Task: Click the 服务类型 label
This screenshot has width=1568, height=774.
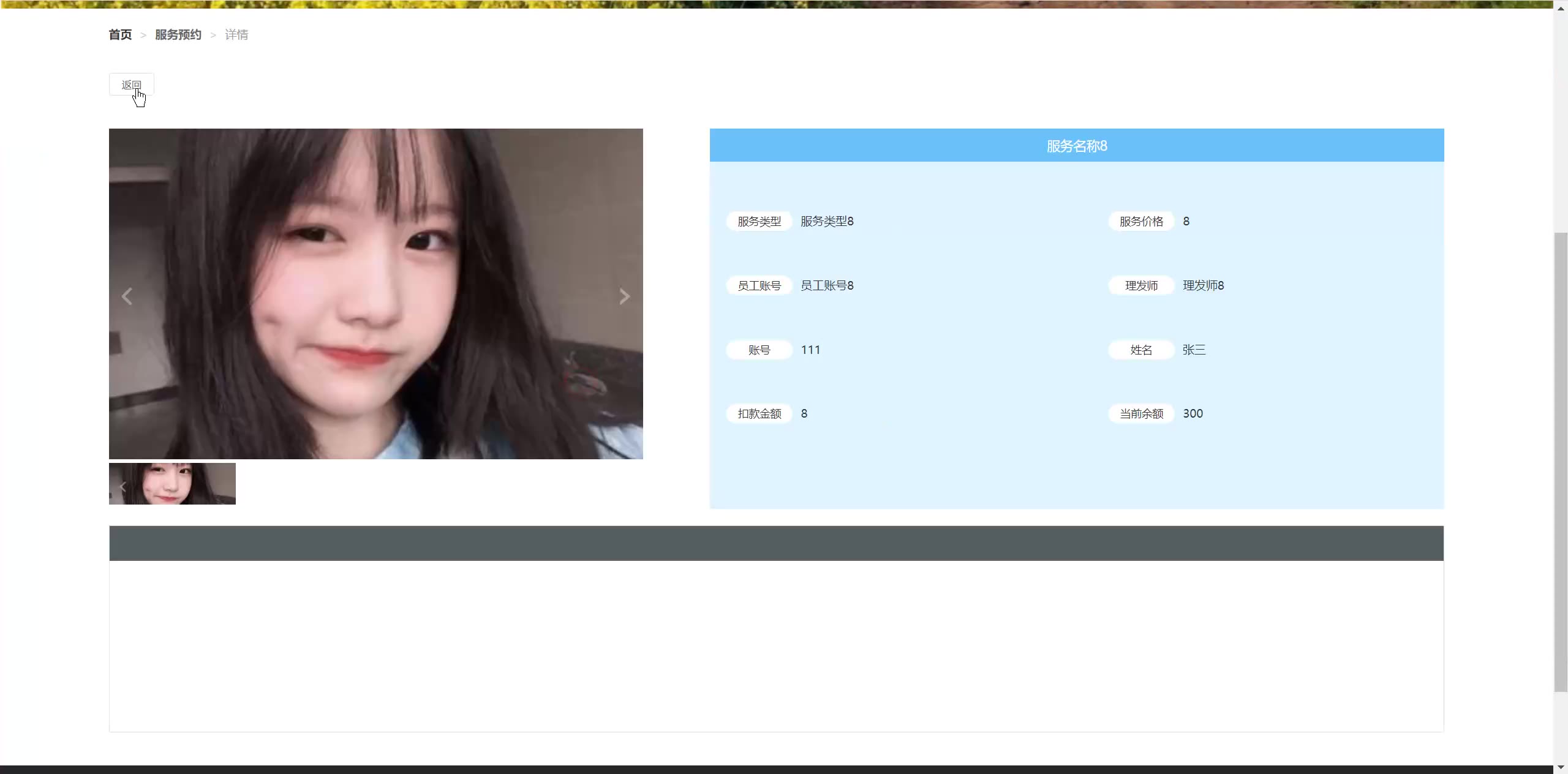Action: coord(759,222)
